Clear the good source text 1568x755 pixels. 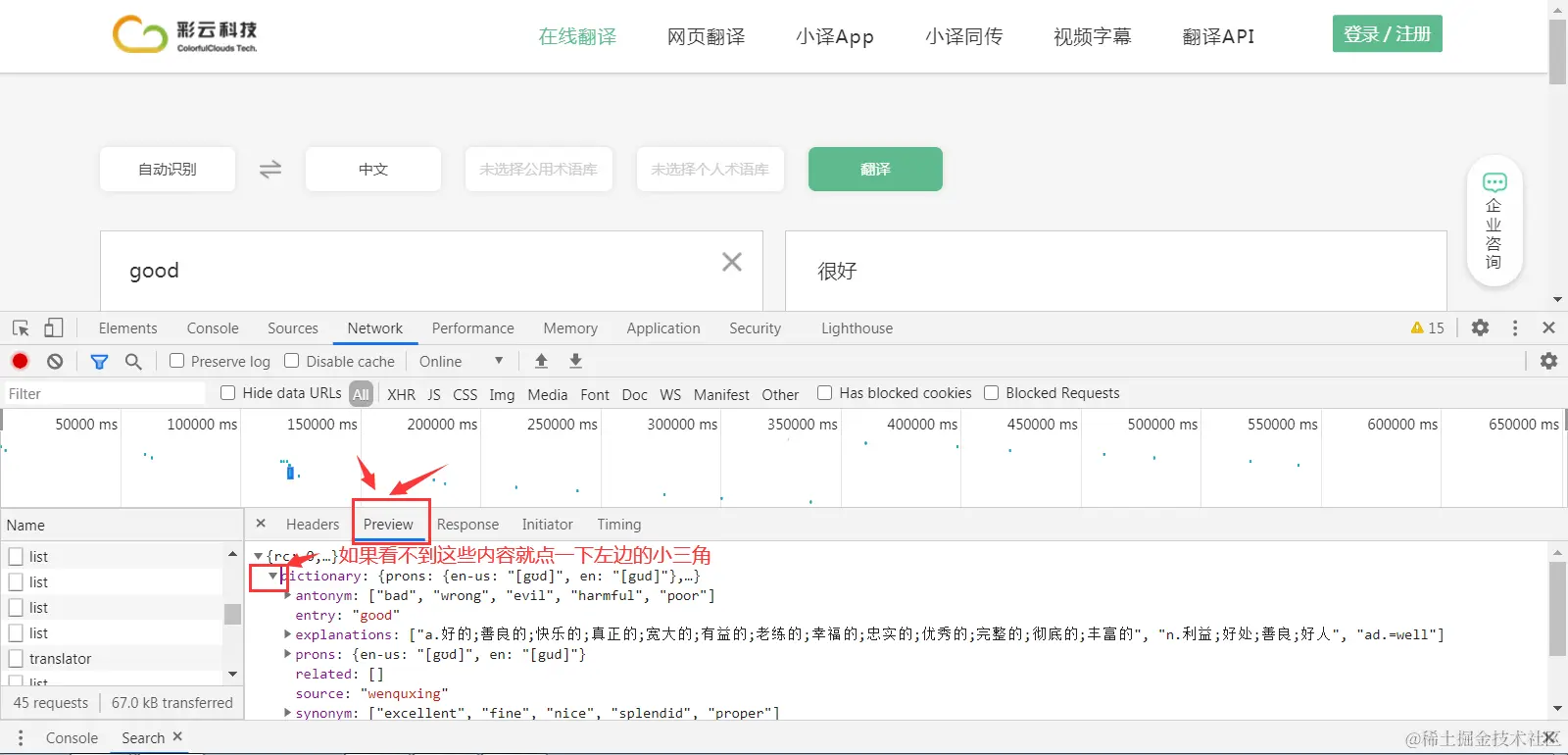click(x=732, y=262)
